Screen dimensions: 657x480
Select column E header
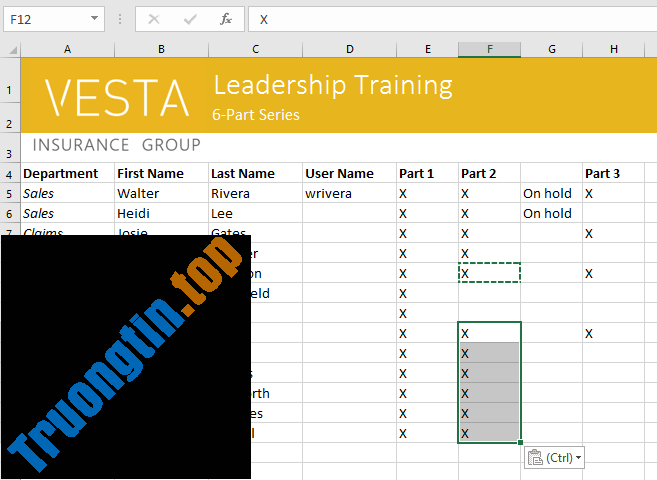427,49
